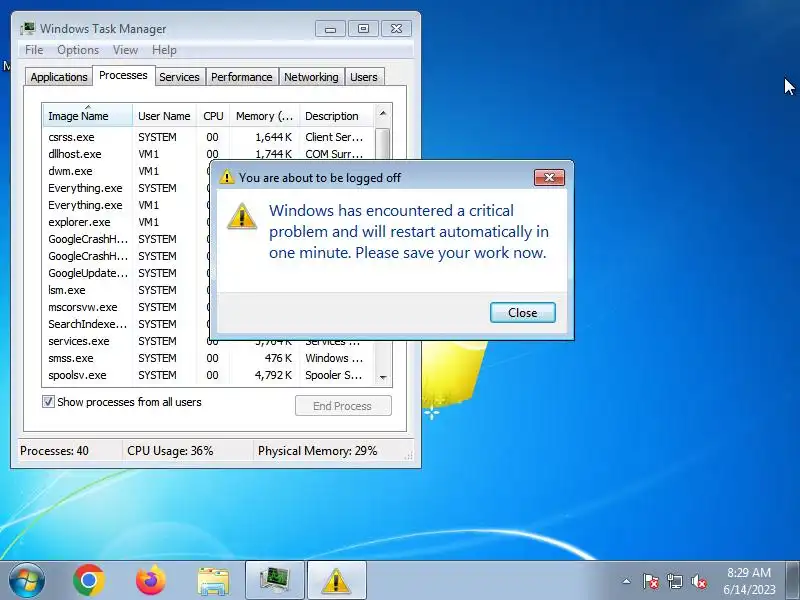Viewport: 800px width, 600px height.
Task: Select the SearchIndexer process row
Action: pos(126,324)
